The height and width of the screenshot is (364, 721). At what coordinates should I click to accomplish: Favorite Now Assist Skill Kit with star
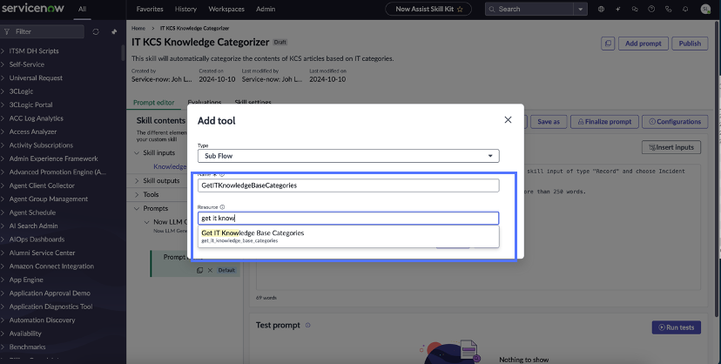(460, 9)
